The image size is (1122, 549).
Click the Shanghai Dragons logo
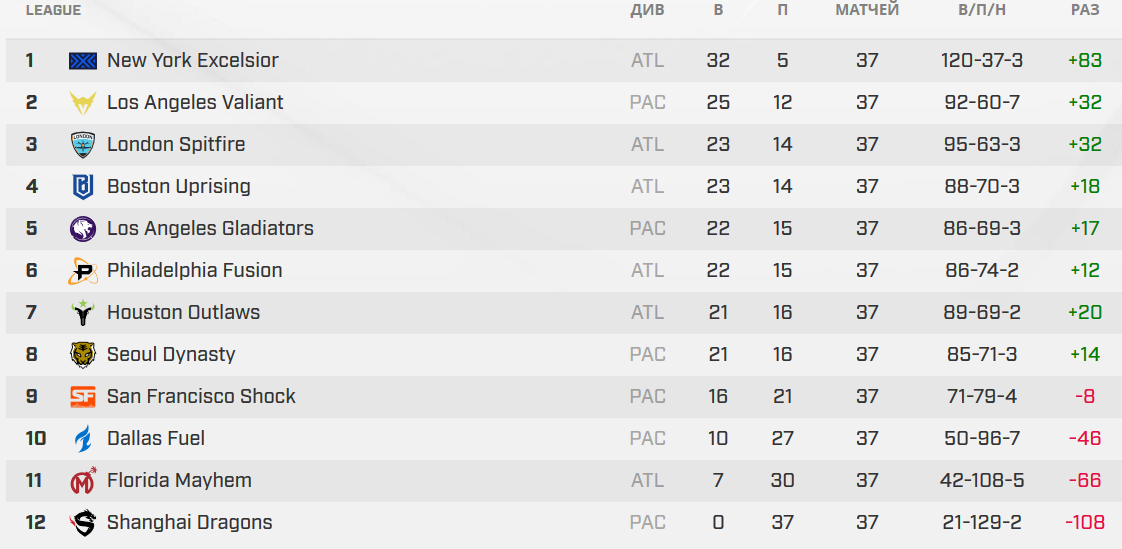[82, 523]
